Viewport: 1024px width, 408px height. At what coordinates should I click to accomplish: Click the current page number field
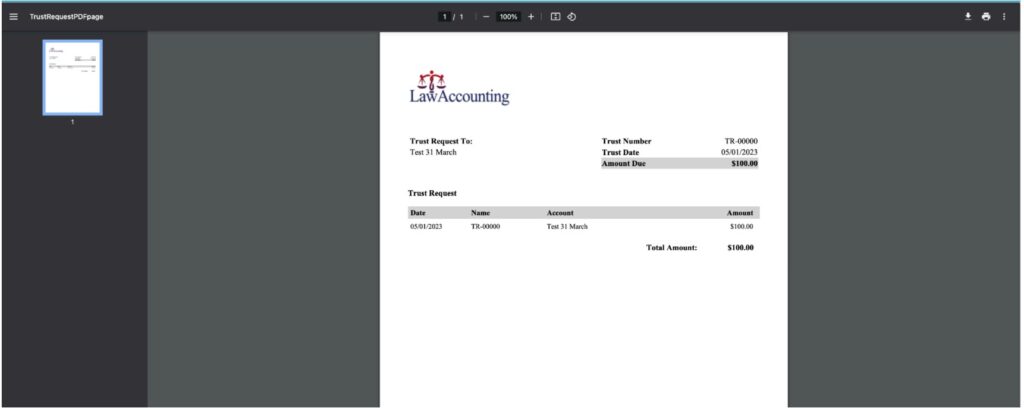coord(447,17)
